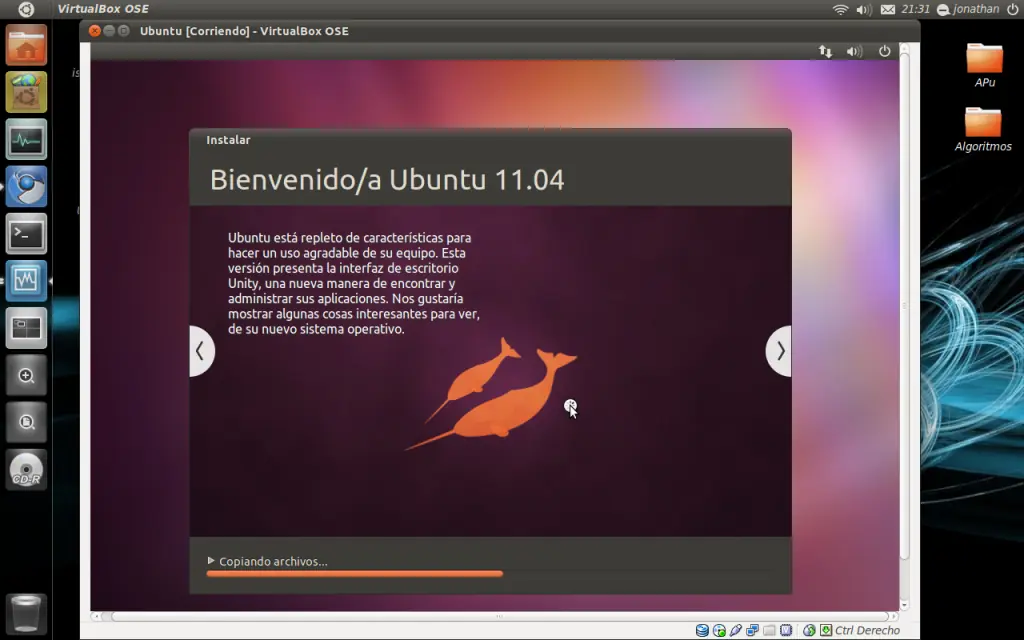1024x640 pixels.
Task: Click the VirtualBox OSE panel title
Action: 103,9
